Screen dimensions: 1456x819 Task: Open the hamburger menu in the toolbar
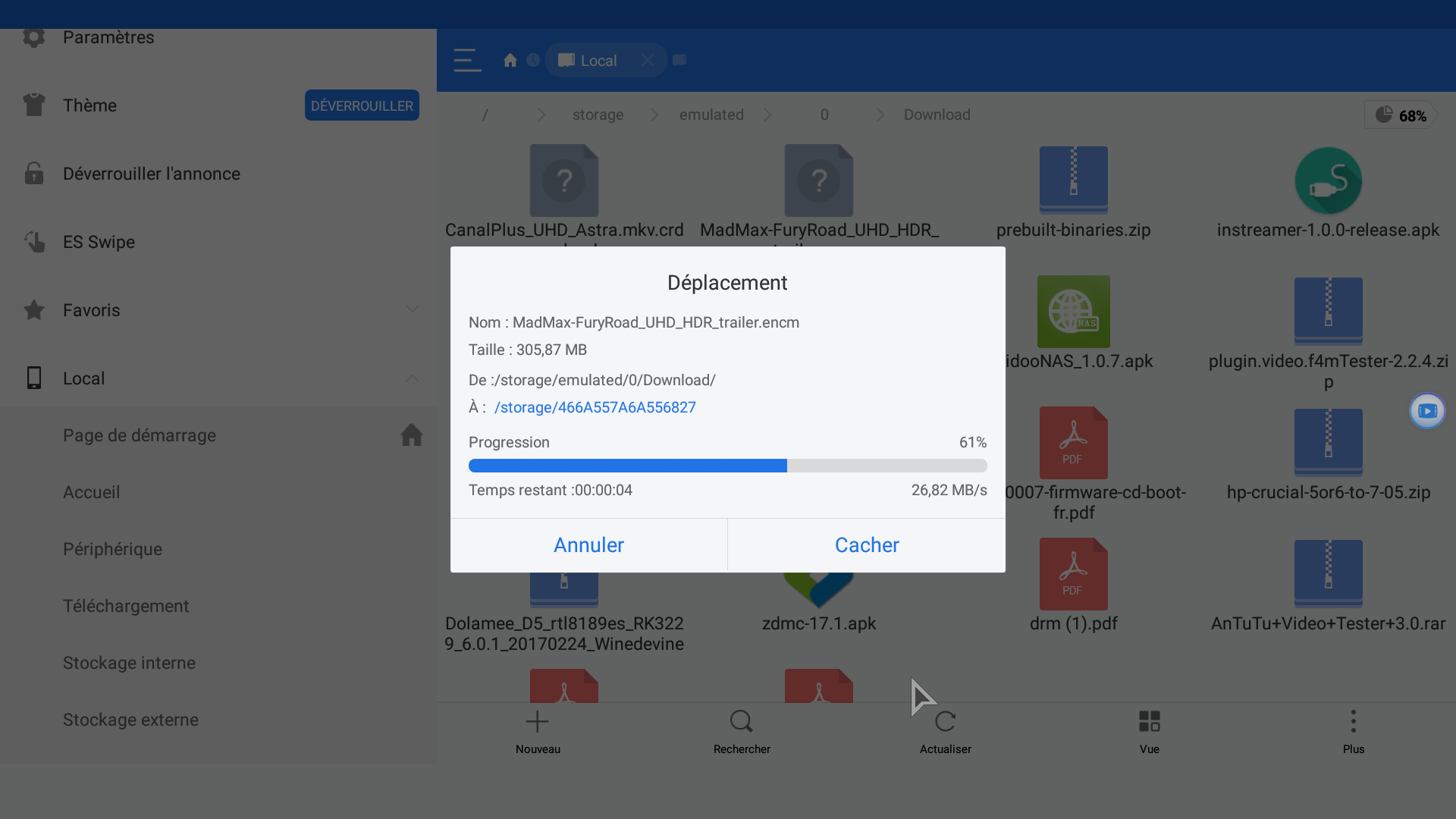[467, 60]
